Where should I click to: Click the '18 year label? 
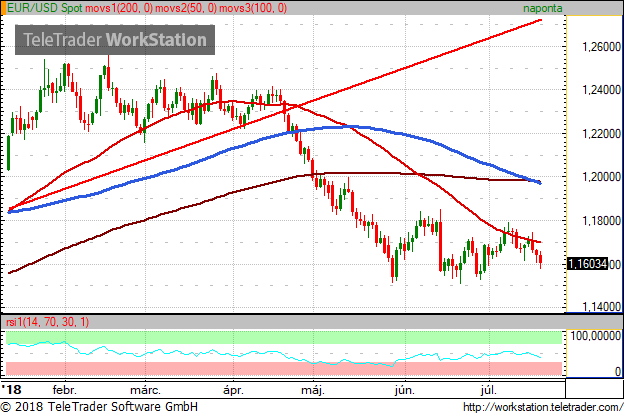(x=11, y=389)
